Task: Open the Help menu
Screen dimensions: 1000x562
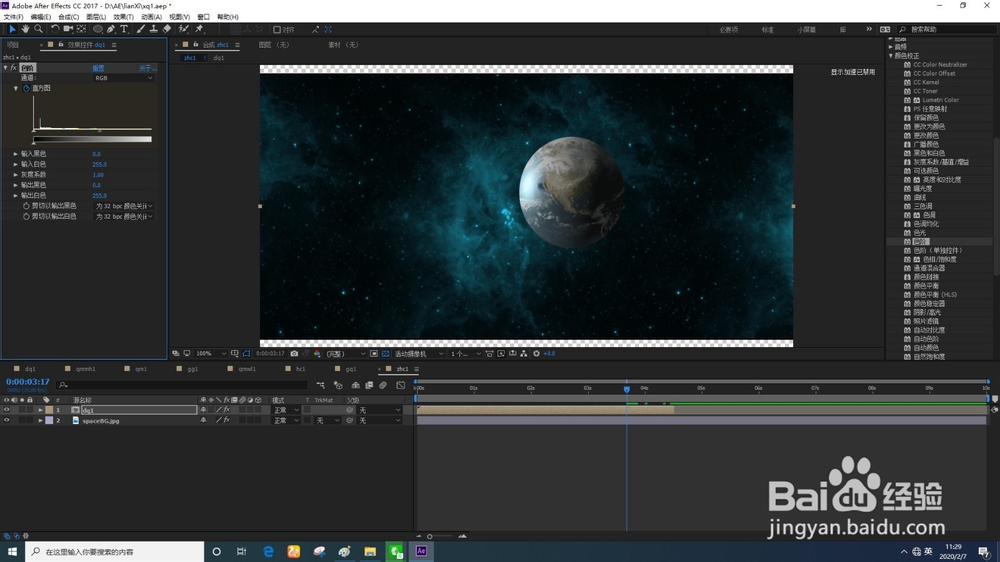Action: (x=228, y=17)
